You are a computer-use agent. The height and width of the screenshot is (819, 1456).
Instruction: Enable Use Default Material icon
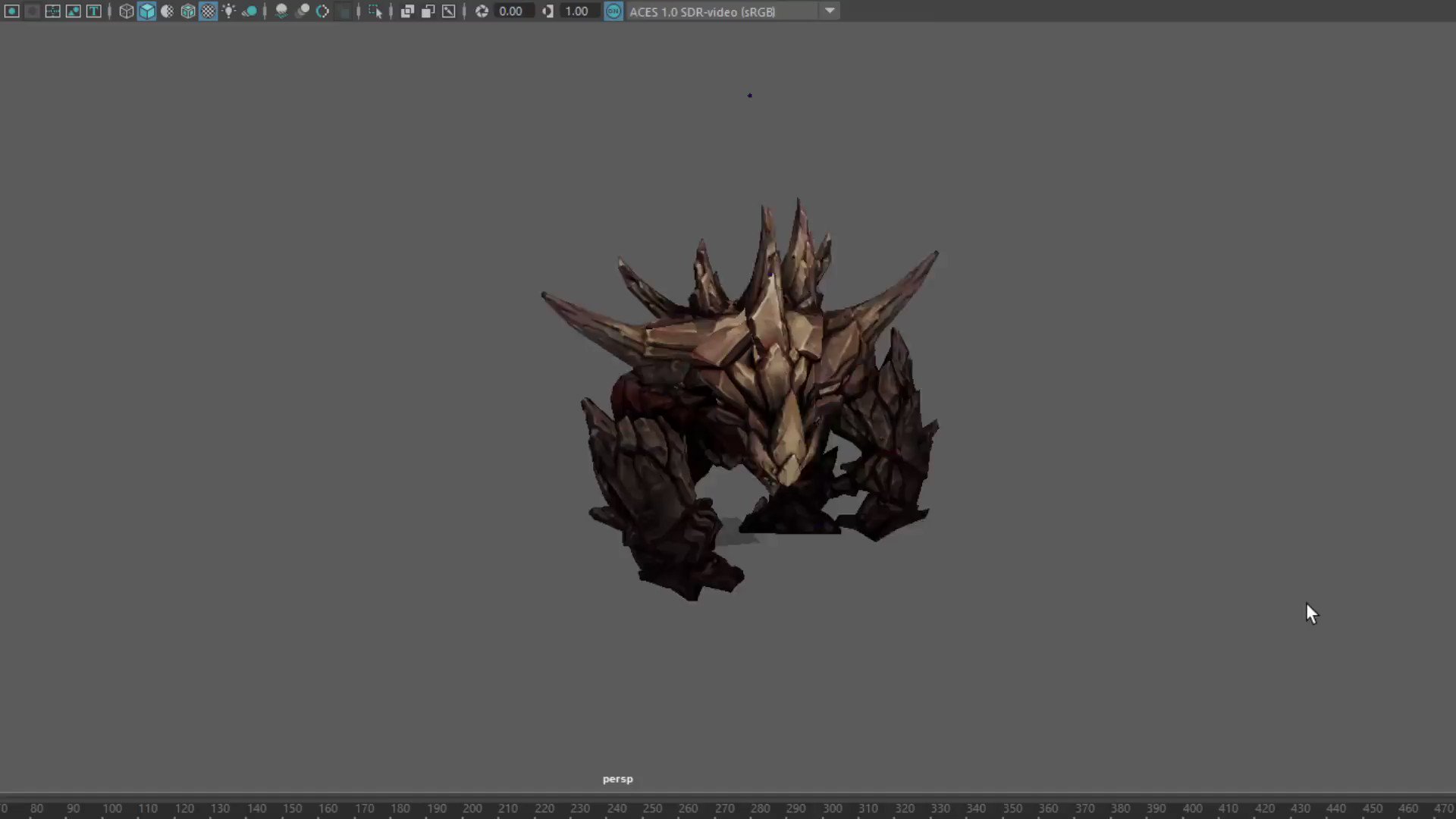168,11
